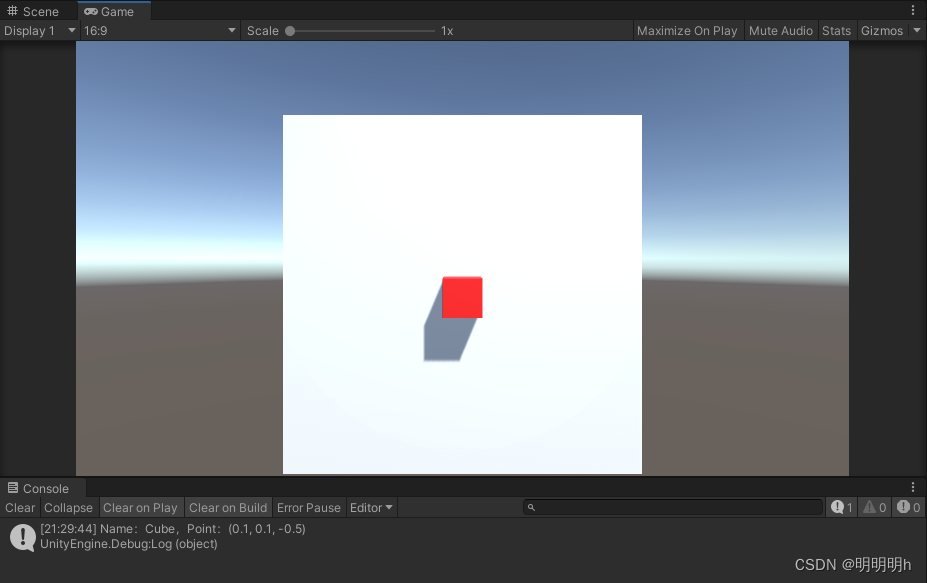Open the Console panel kebab menu
Viewport: 927px width, 583px height.
tap(913, 487)
